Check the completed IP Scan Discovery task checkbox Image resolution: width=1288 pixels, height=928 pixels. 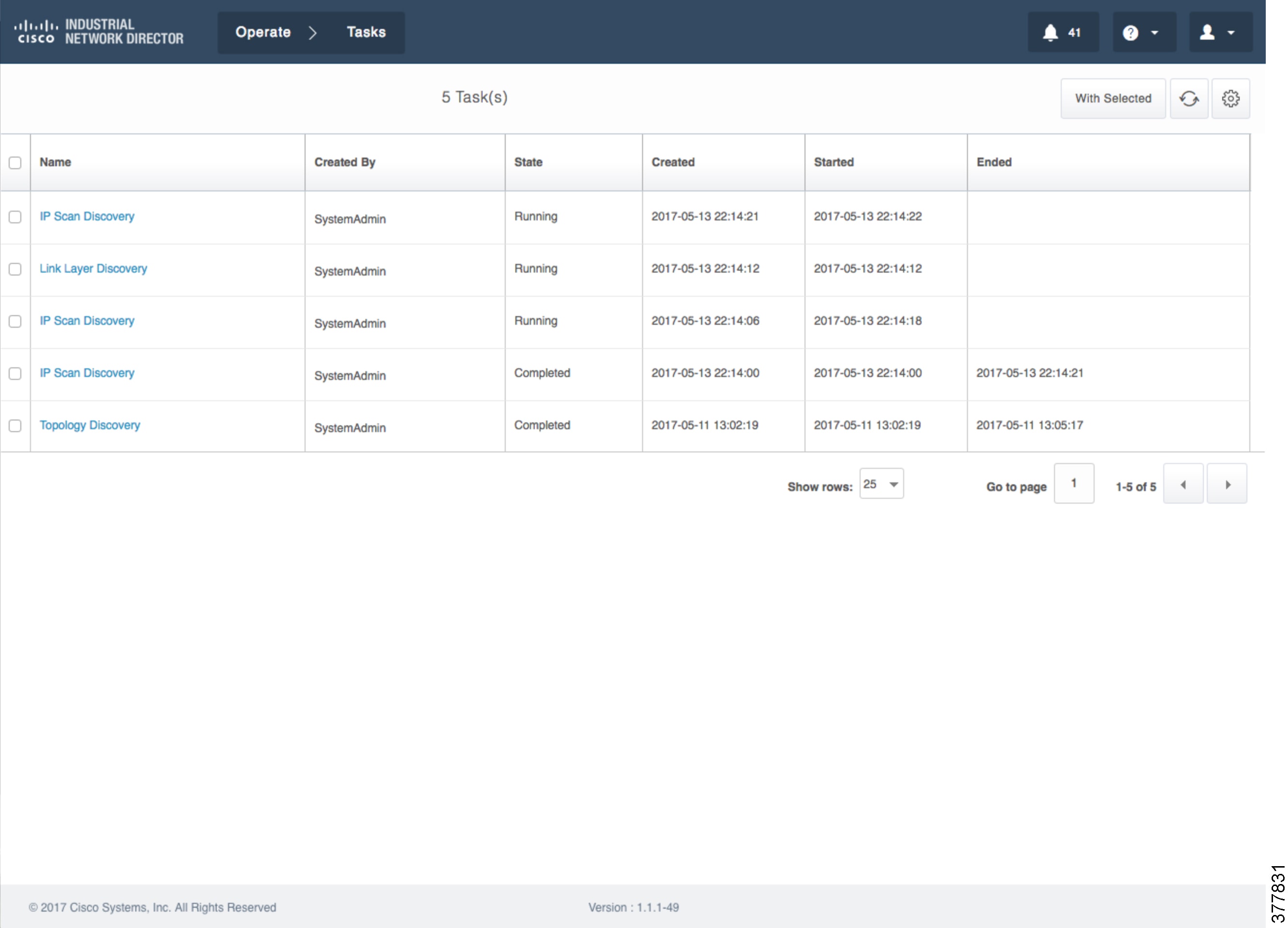(x=15, y=374)
